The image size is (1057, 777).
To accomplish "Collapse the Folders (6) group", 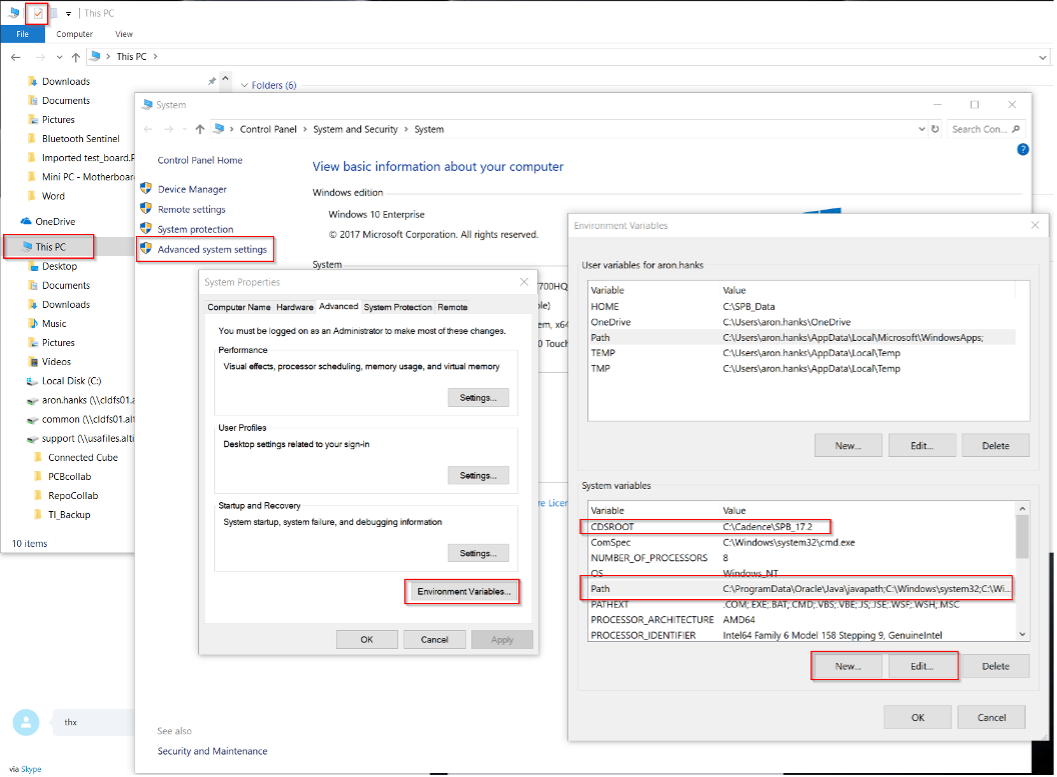I will click(244, 86).
